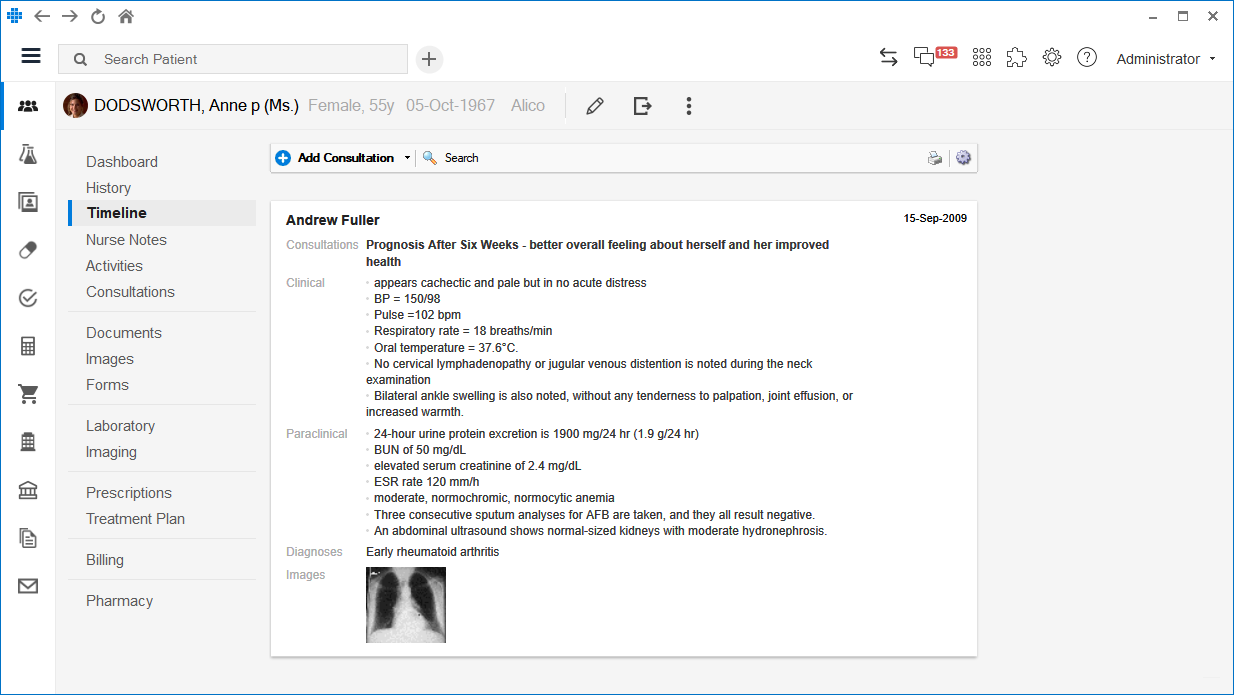Expand the Add Consultation dropdown arrow
The image size is (1234, 695).
[407, 158]
